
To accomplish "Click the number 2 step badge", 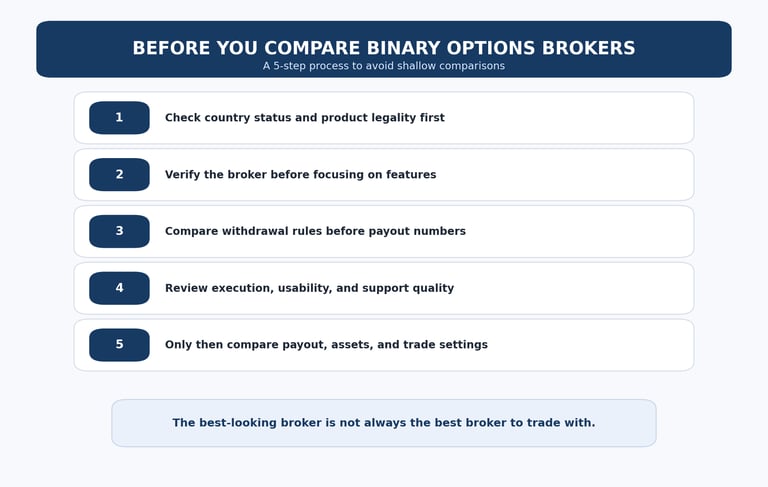I will pos(119,175).
